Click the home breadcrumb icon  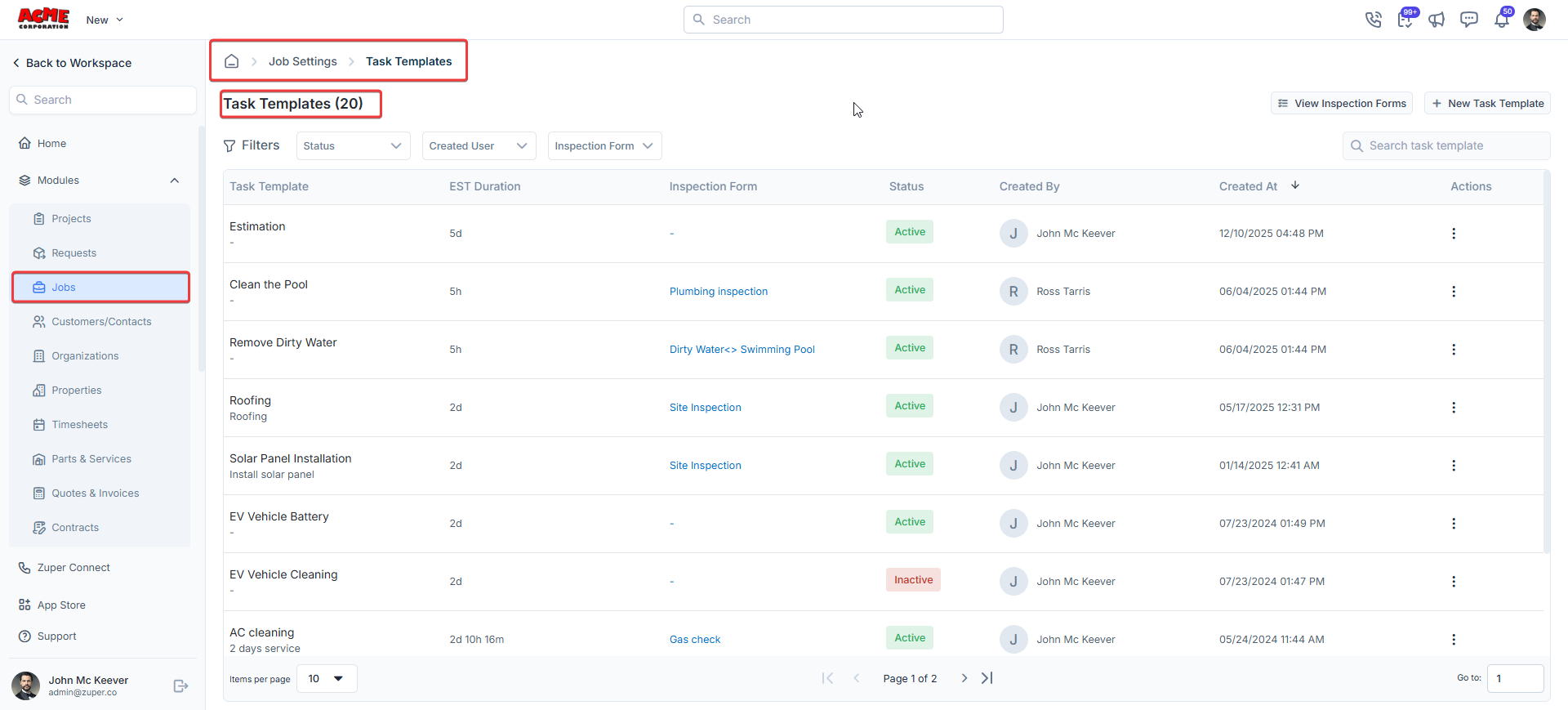click(232, 61)
